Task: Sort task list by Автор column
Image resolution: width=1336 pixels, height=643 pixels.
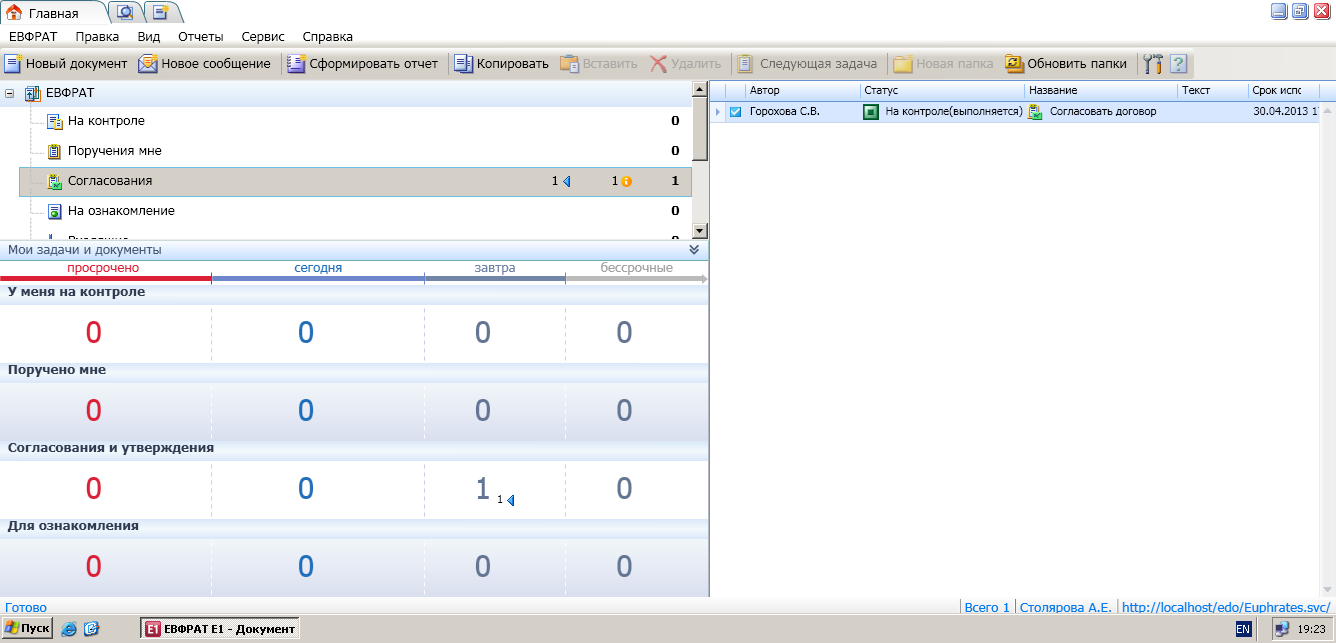Action: click(802, 91)
